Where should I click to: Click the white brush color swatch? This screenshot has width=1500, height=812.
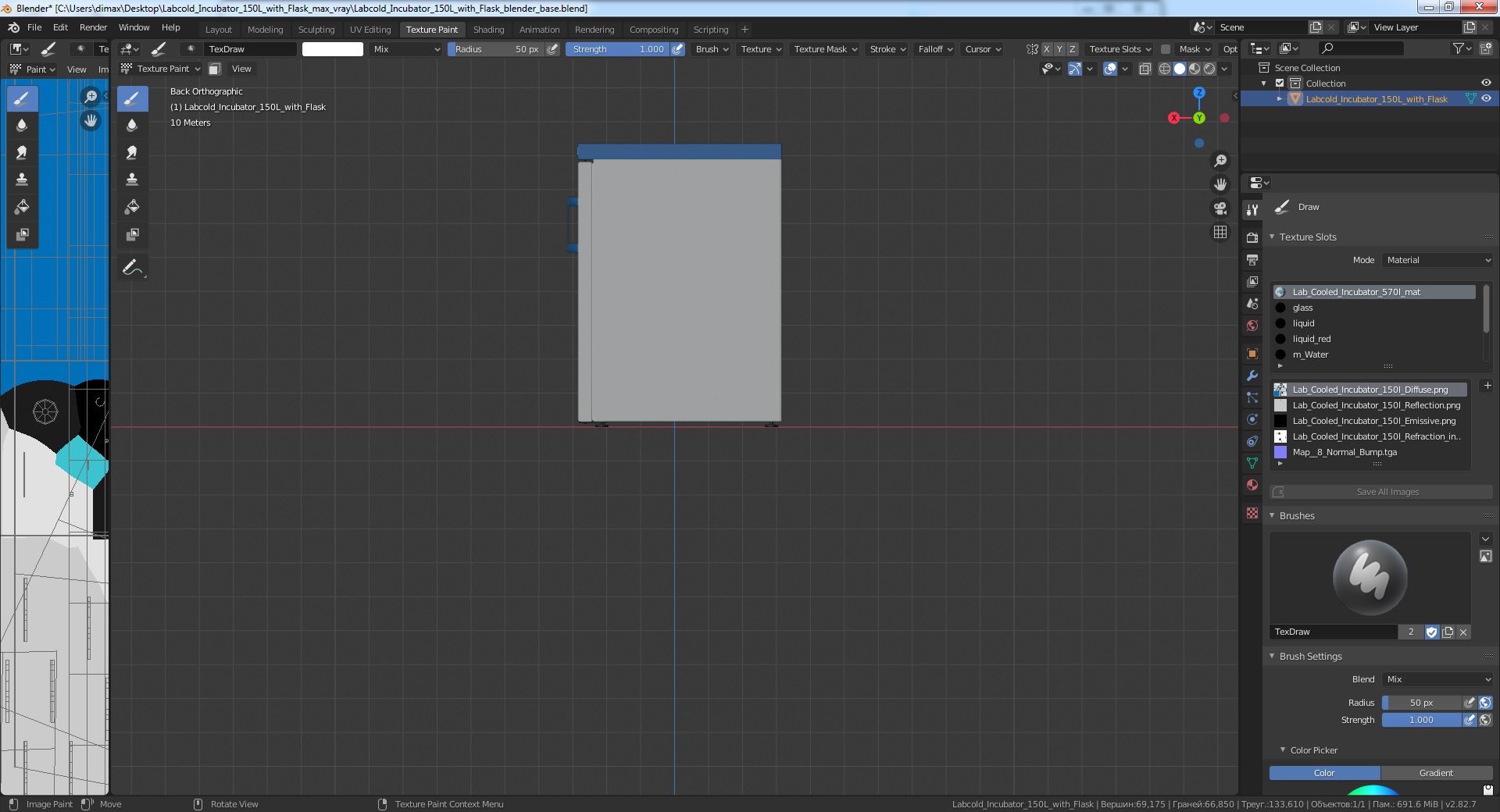click(333, 49)
